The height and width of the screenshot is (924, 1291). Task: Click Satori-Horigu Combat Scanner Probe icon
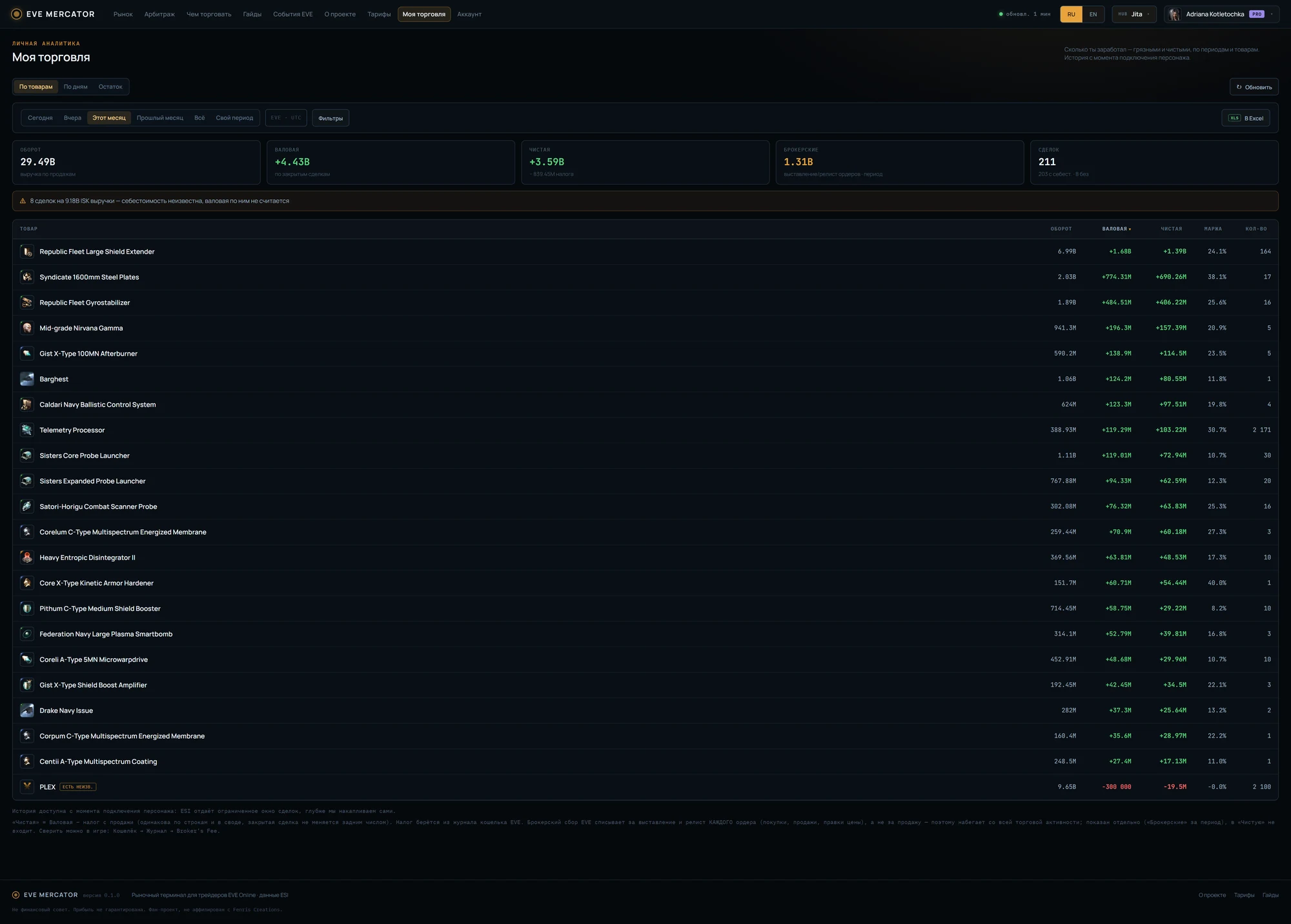26,507
